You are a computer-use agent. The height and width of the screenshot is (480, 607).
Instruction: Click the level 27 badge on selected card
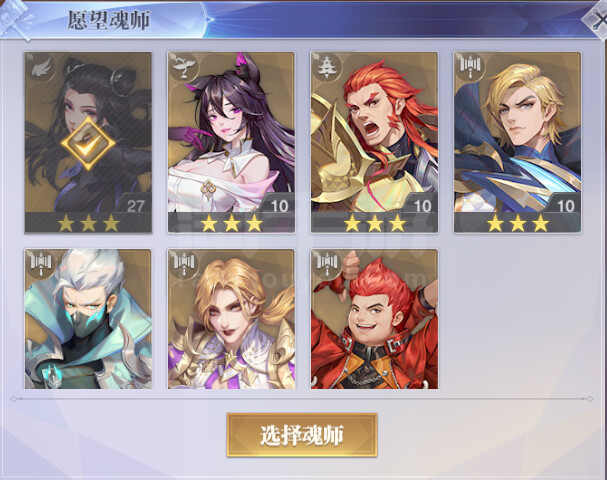click(135, 205)
